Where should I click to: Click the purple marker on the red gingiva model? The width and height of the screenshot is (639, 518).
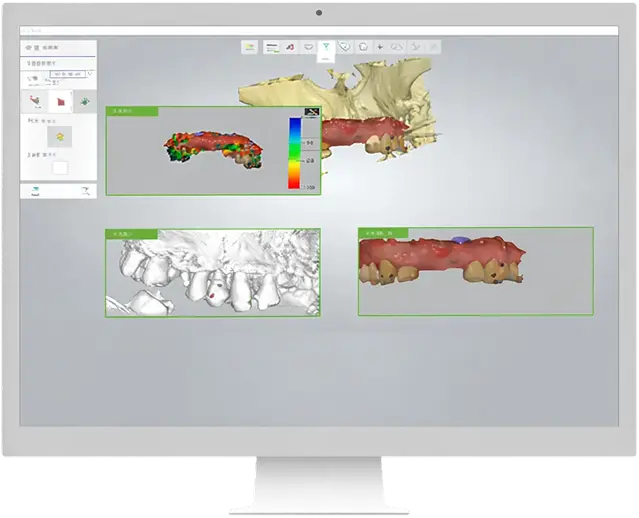pyautogui.click(x=460, y=240)
